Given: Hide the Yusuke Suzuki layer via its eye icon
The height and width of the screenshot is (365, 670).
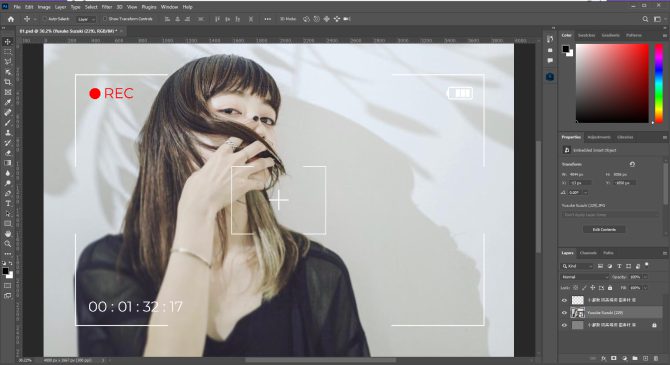Looking at the screenshot, I should (564, 313).
